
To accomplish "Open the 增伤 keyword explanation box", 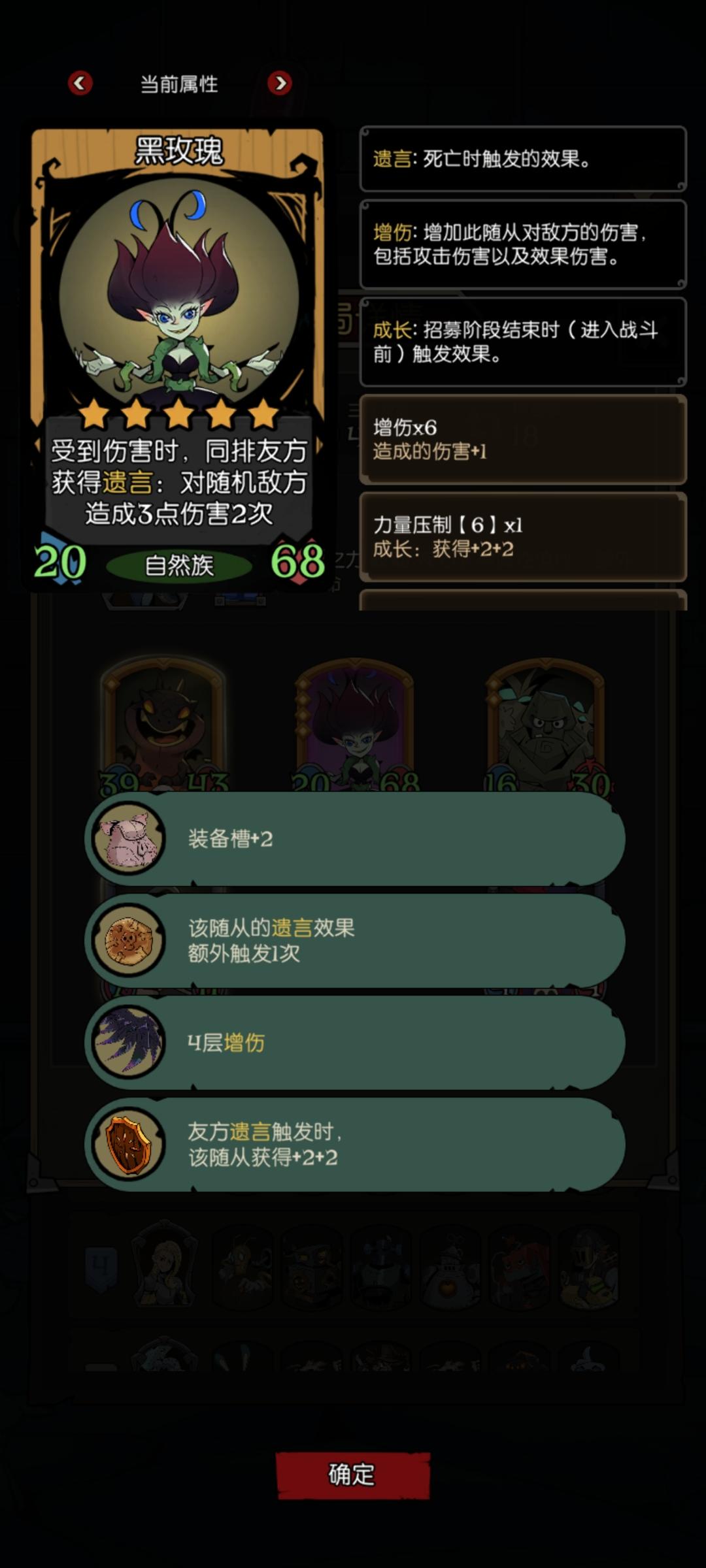I will coord(523,244).
